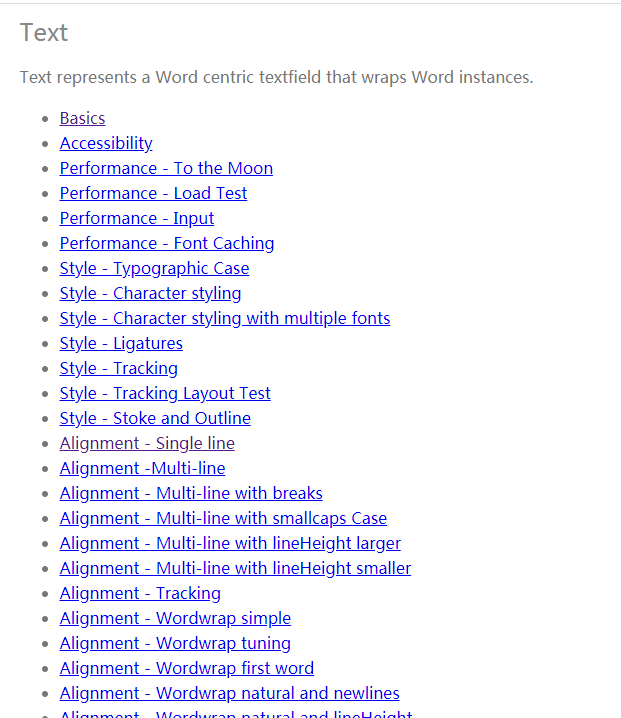Select Alignment -Multi-line link

tap(142, 468)
